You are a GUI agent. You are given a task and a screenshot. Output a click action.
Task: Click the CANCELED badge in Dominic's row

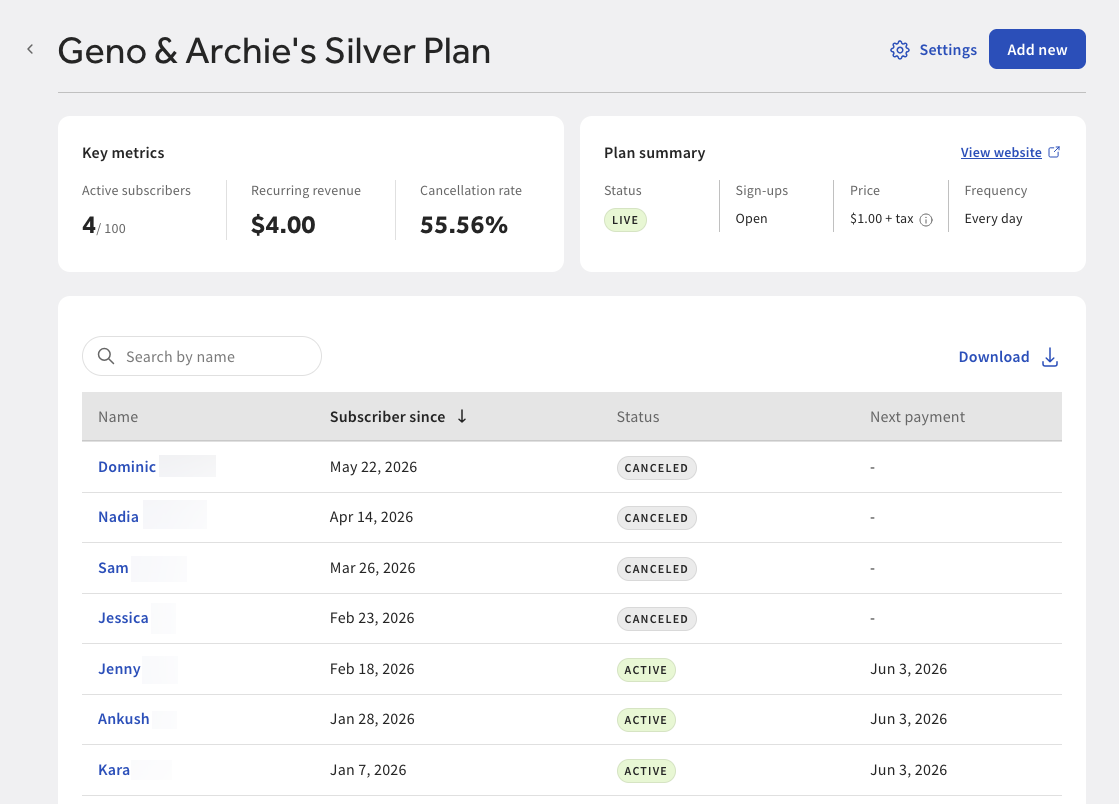(657, 468)
